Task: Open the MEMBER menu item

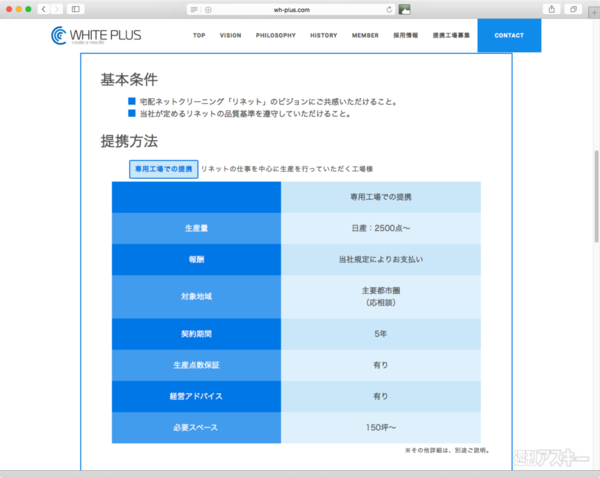Action: 365,35
